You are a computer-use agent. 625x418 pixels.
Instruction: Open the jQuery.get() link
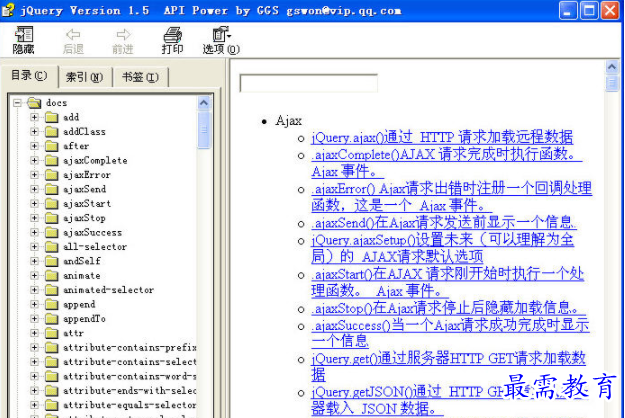coord(448,367)
